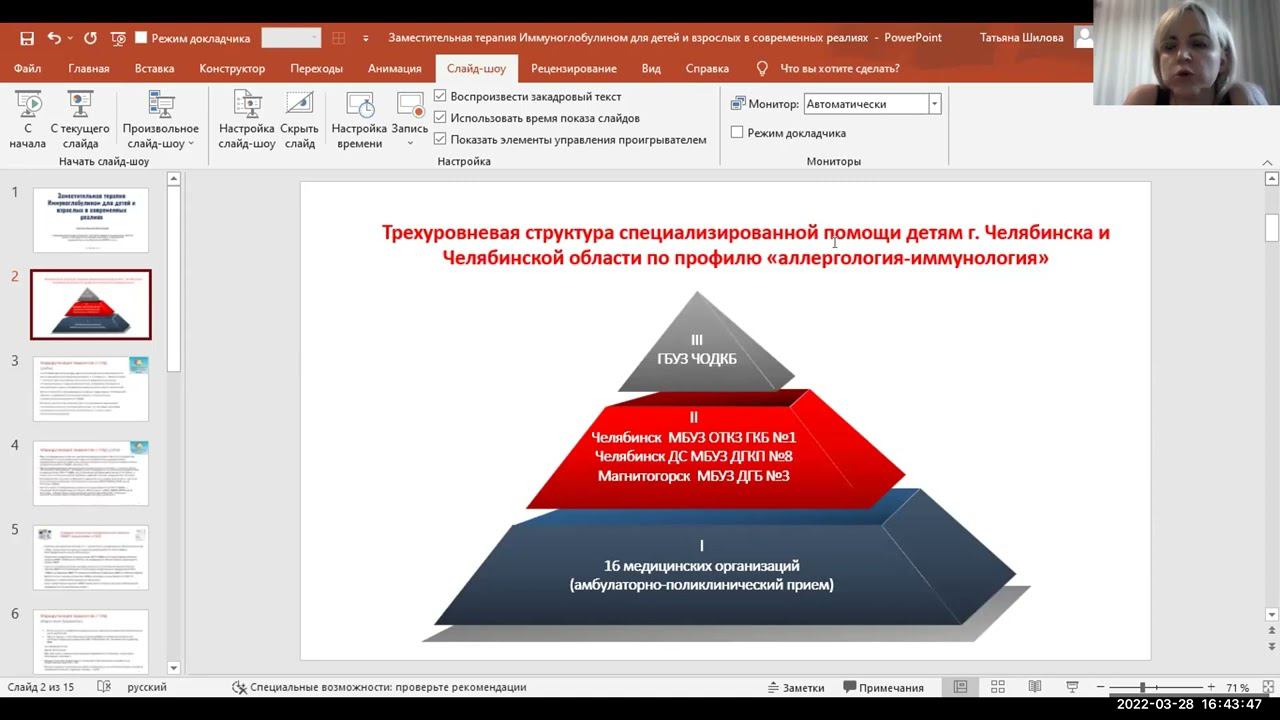Click the Заметки button in status bar
Screen dimensions: 1280x720
795,687
